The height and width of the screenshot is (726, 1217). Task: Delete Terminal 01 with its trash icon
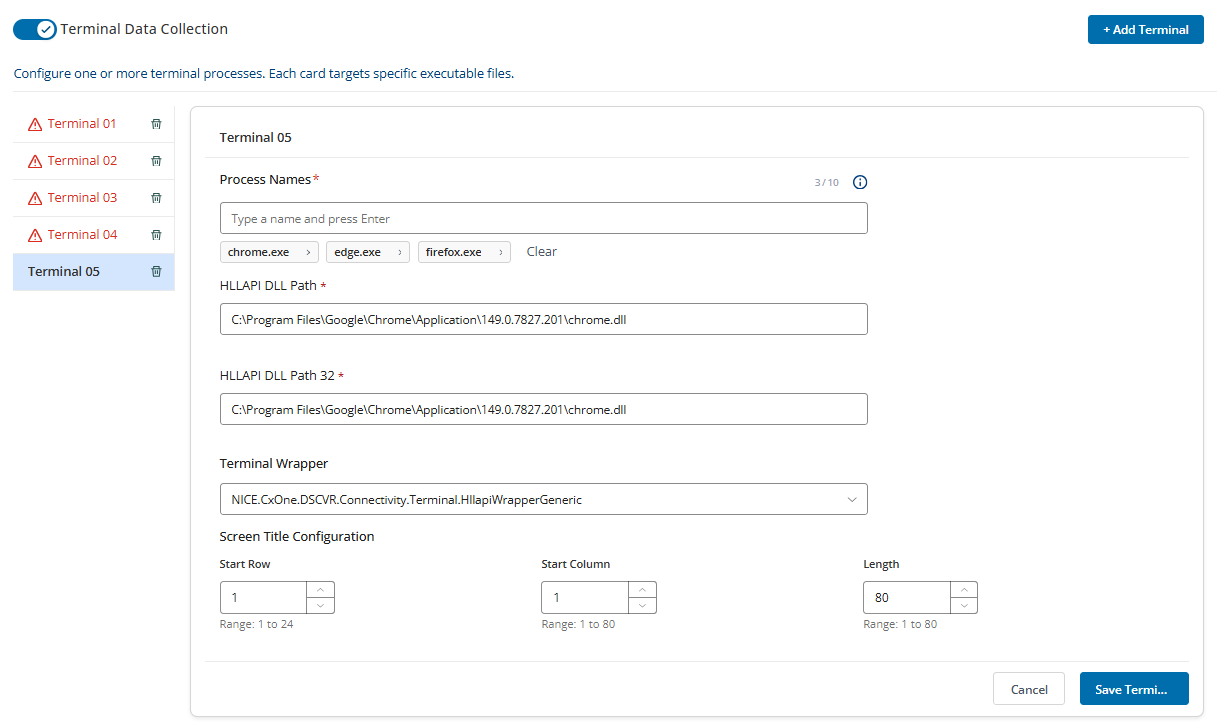coord(156,124)
